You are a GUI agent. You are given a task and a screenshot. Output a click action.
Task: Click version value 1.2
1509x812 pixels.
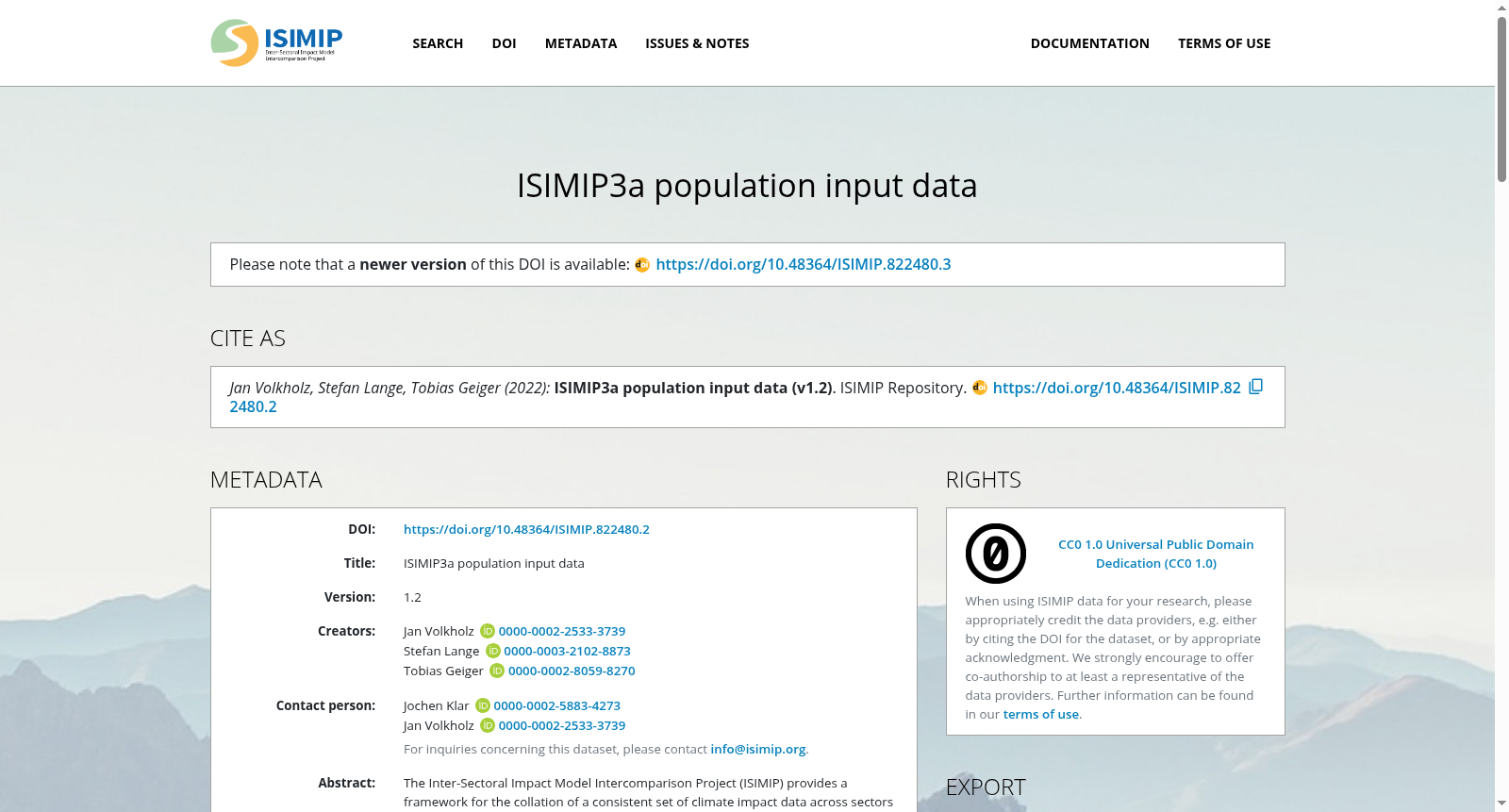click(412, 597)
